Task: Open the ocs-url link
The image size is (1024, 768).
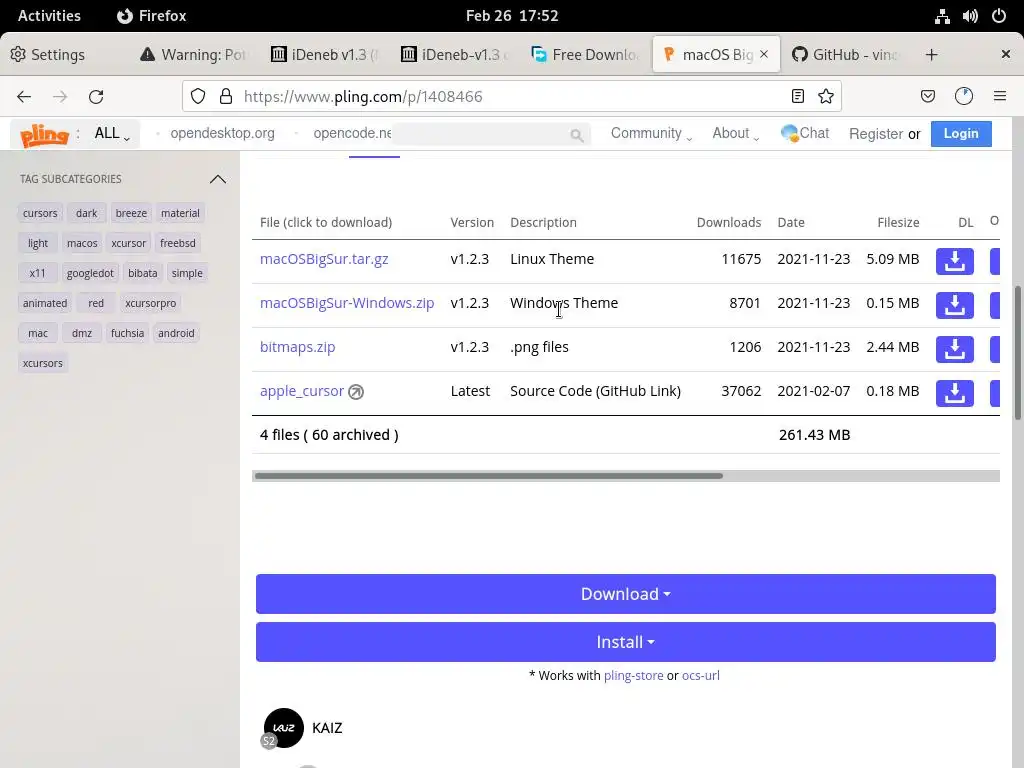Action: pos(701,675)
